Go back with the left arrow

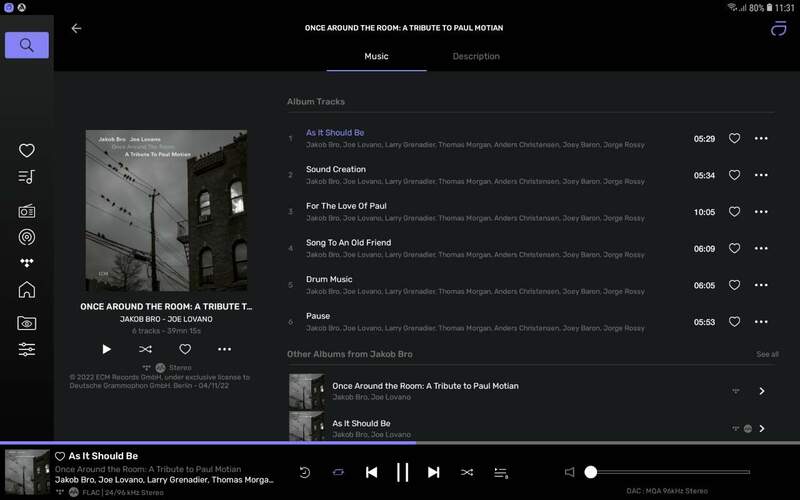(77, 29)
